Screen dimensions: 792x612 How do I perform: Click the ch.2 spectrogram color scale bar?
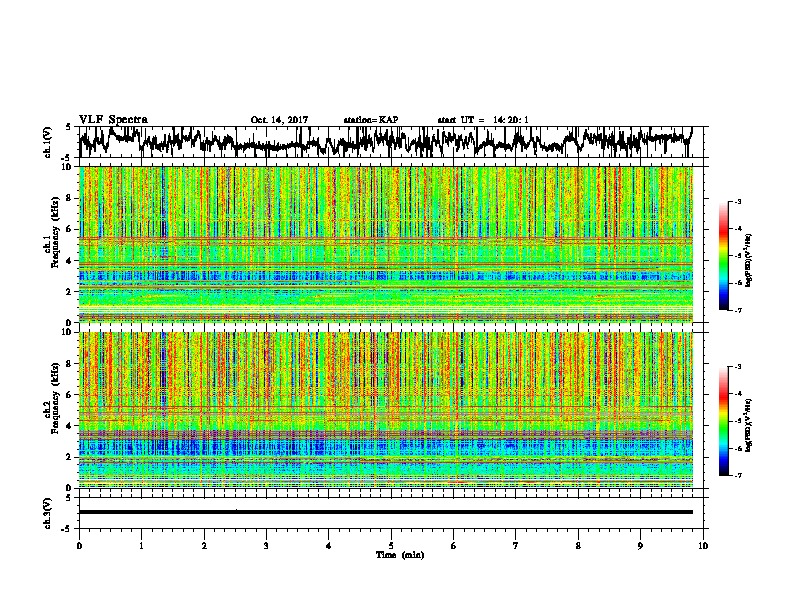[x=724, y=421]
